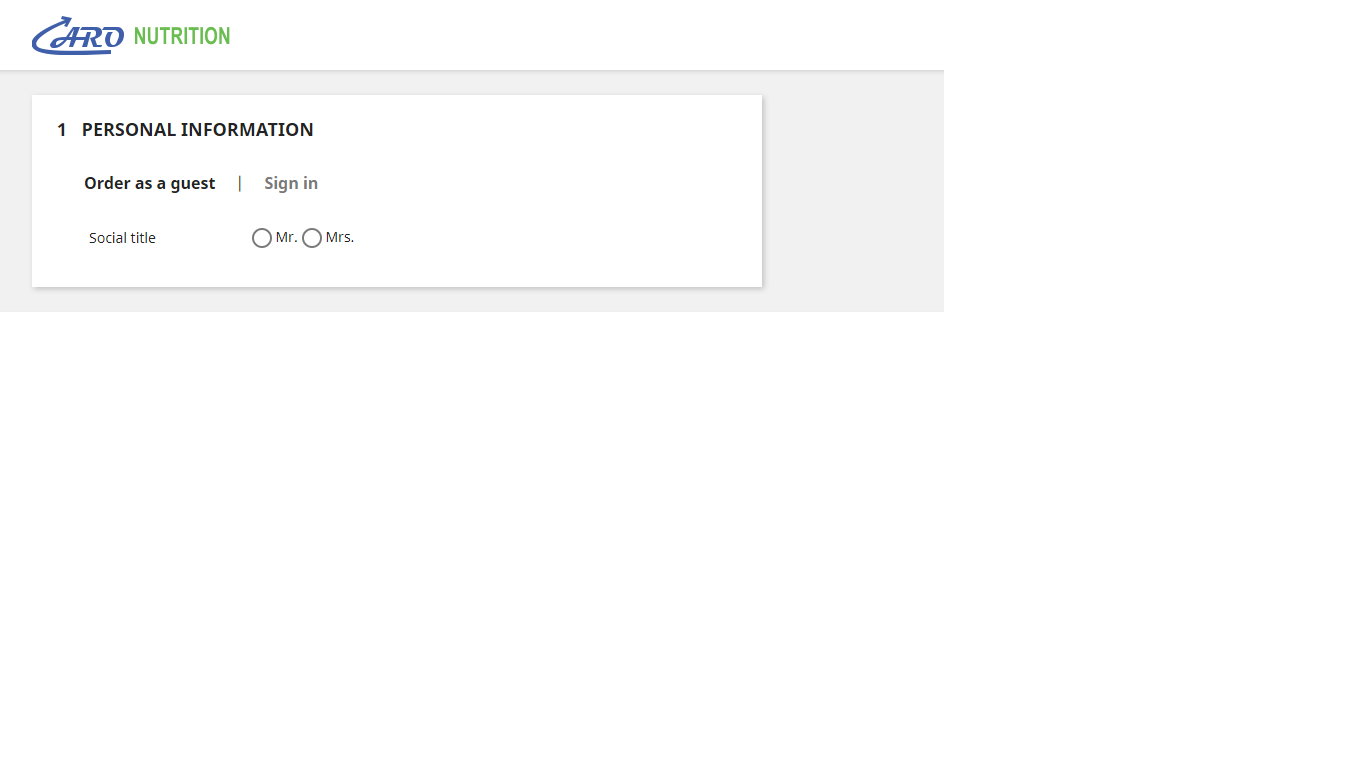Click empty header area beside the logo
Image resolution: width=1366 pixels, height=768 pixels.
pos(600,35)
